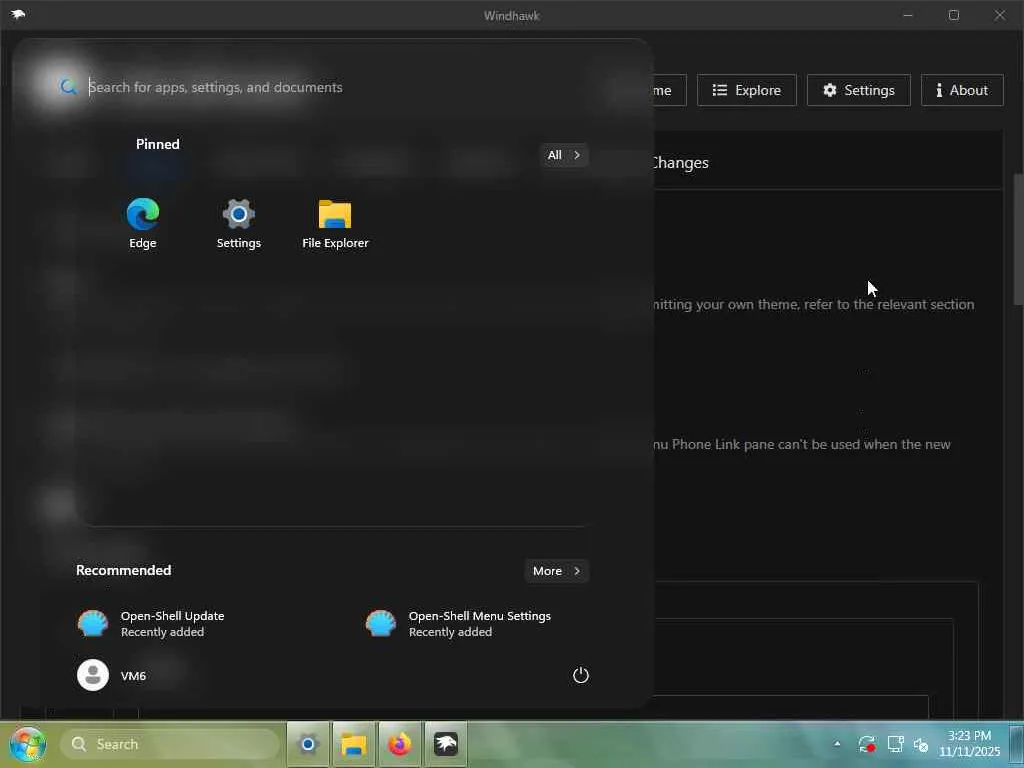1024x768 pixels.
Task: Show hidden tray icons
Action: click(837, 744)
